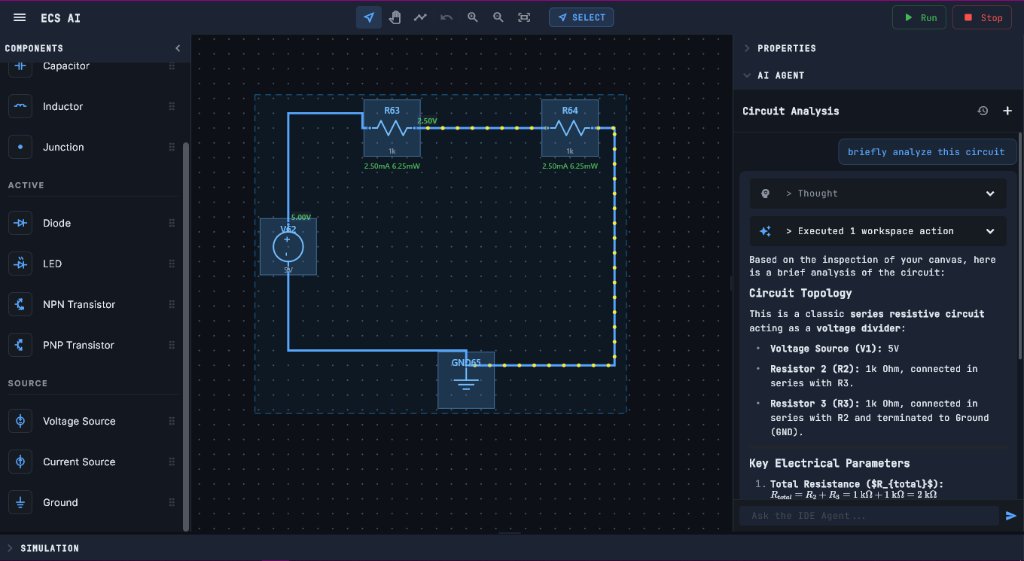Click the NPN Transistor label

79,304
